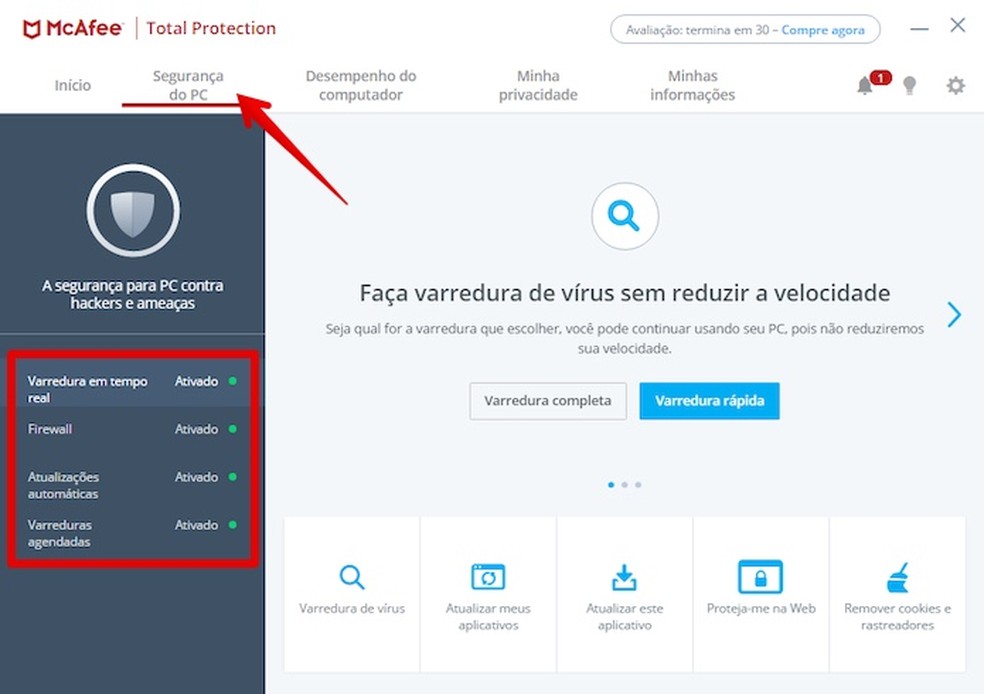Open Proteja-me na Web tile
Viewport: 984px width, 694px height.
tap(761, 594)
